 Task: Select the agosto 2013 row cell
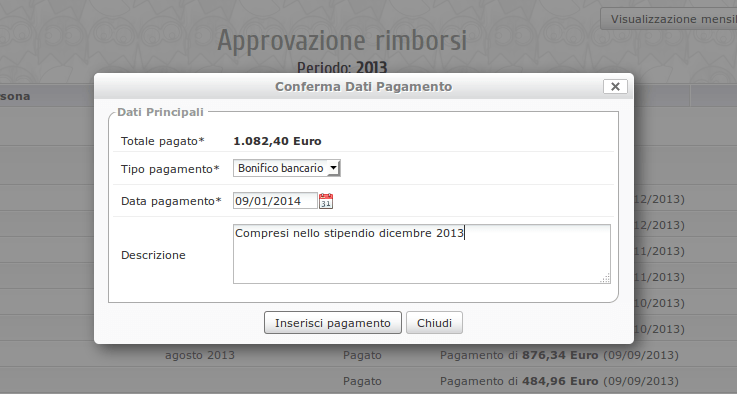point(200,355)
